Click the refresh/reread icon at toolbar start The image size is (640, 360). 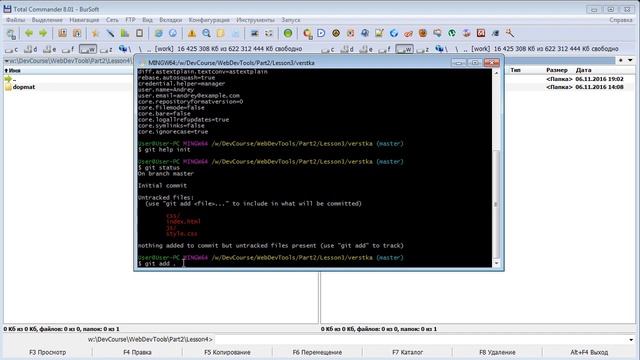click(x=11, y=34)
